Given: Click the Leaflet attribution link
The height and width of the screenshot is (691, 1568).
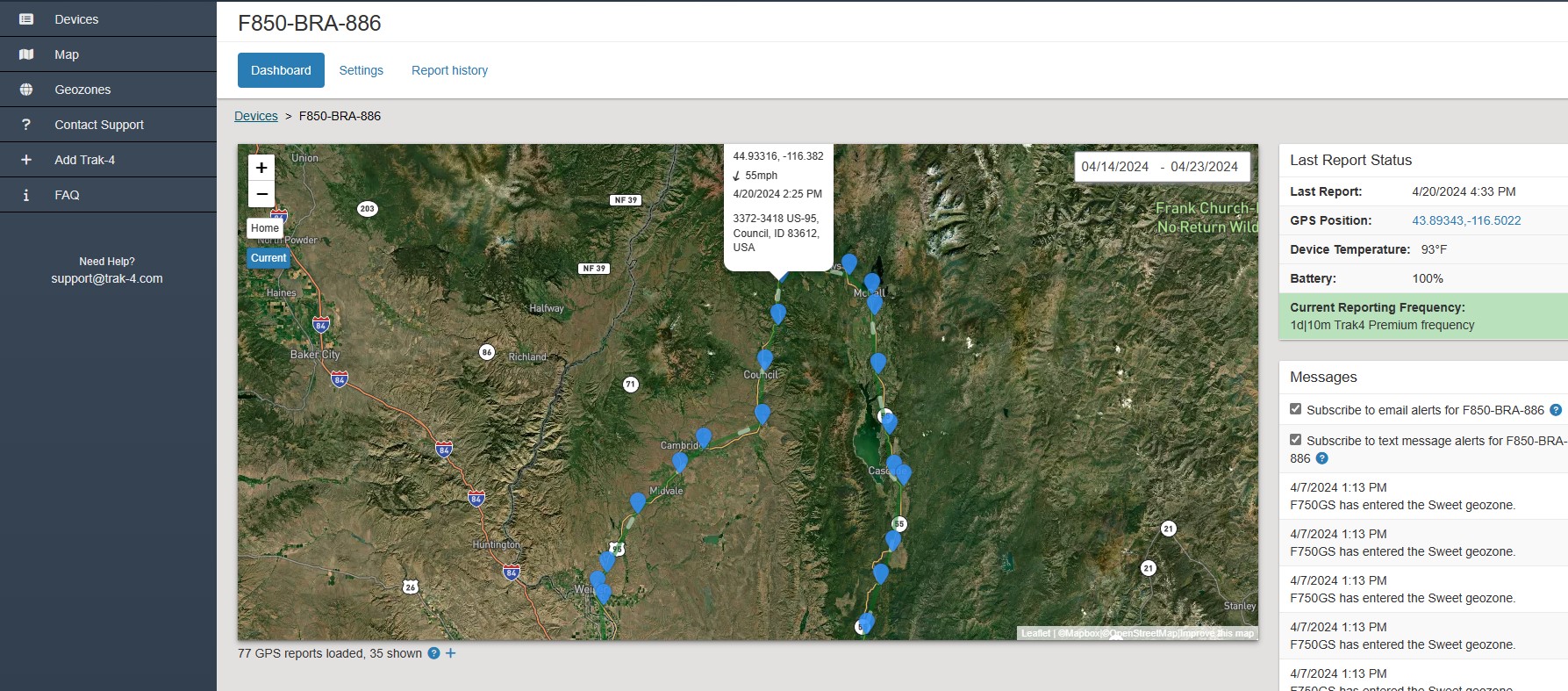Looking at the screenshot, I should tap(1035, 633).
